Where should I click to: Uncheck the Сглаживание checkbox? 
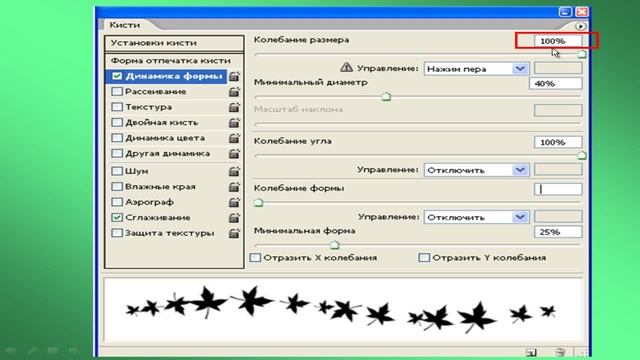click(117, 218)
